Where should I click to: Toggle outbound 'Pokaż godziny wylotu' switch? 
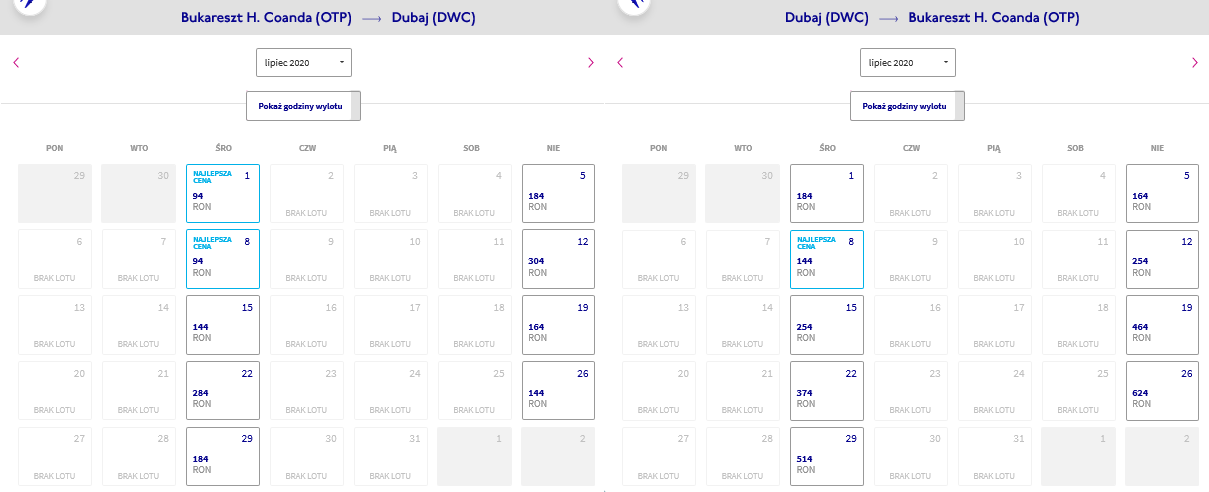point(303,105)
